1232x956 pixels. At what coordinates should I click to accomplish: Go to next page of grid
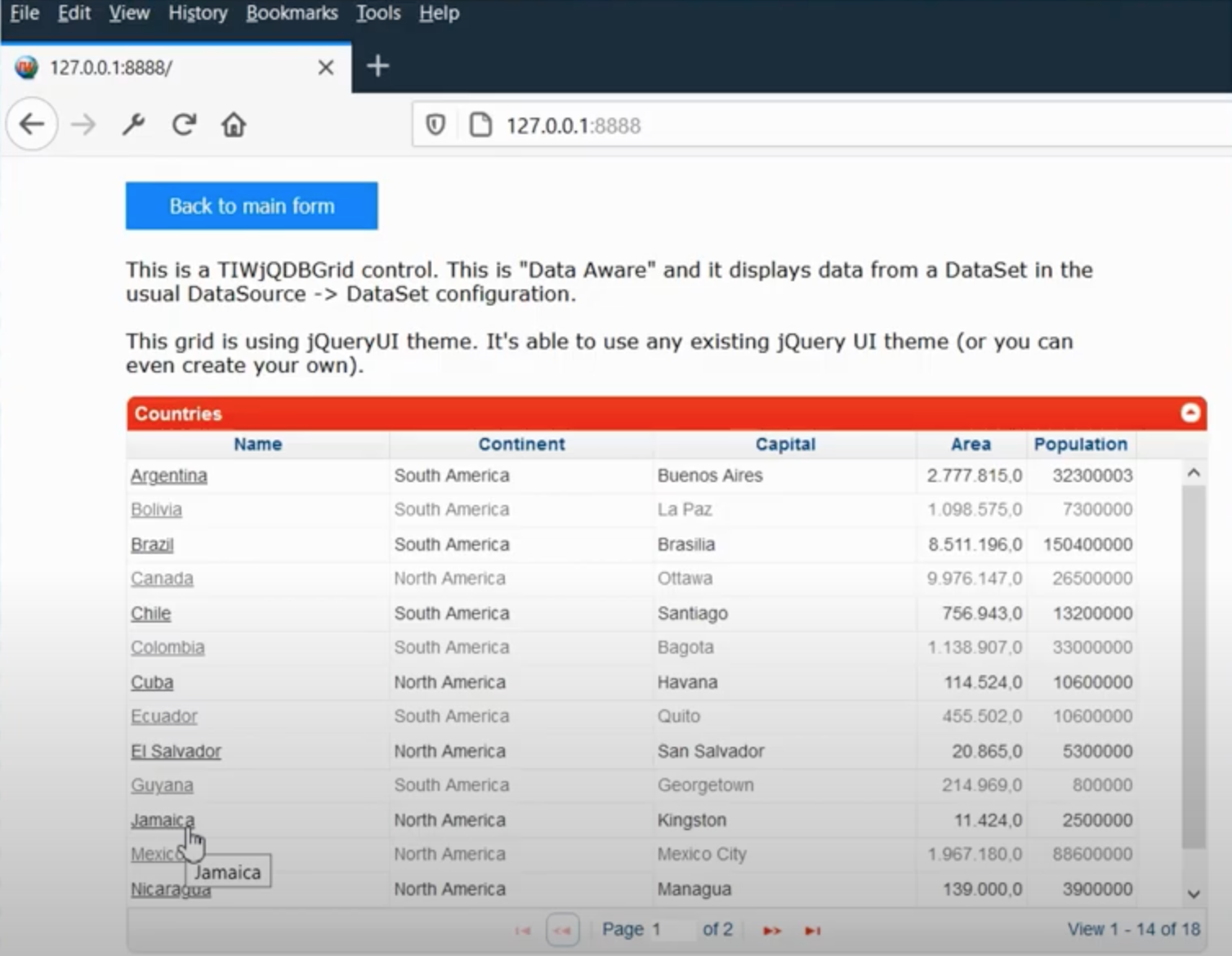click(771, 931)
